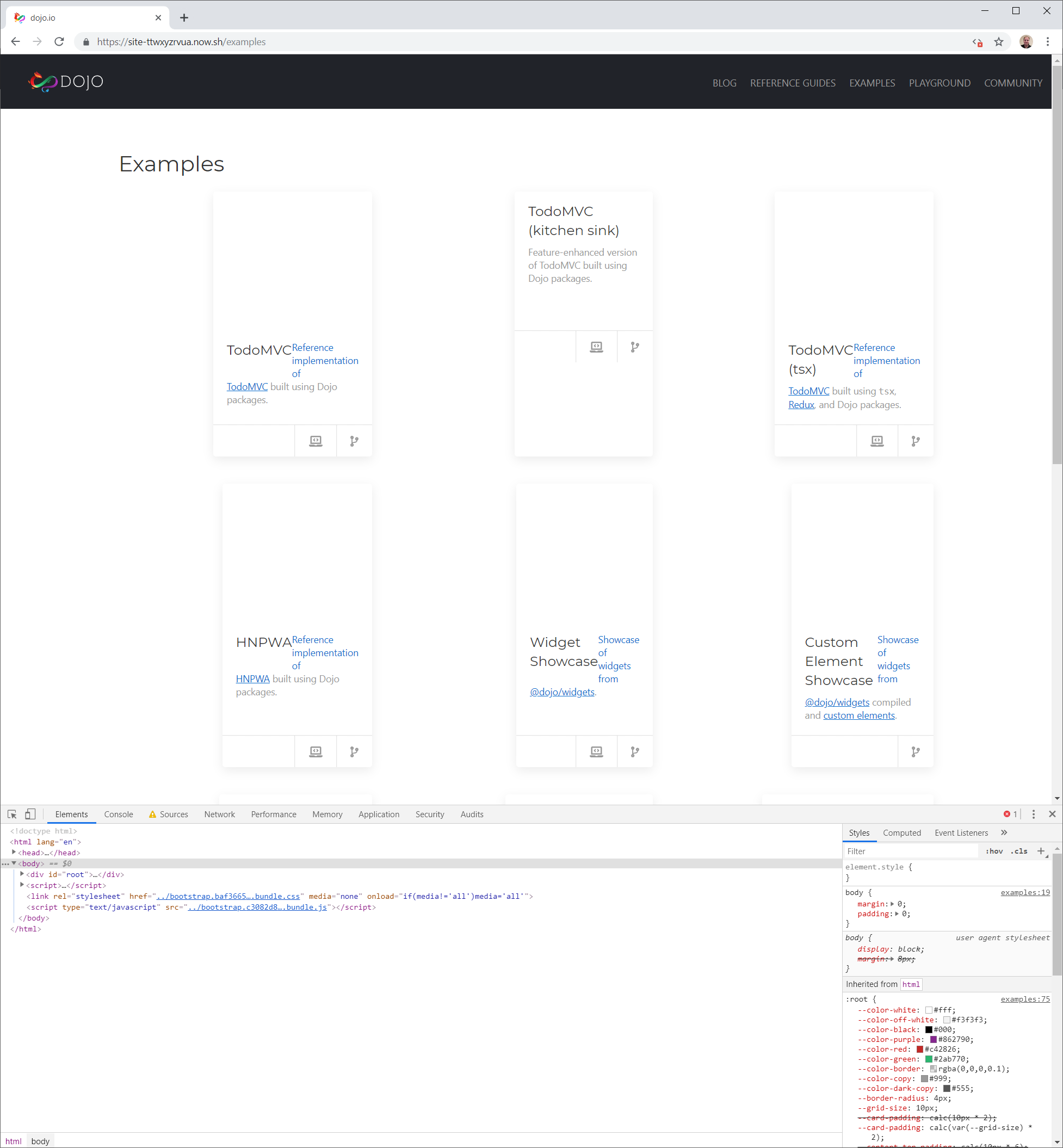
Task: Click the @dojo/widgets link in Widget Showcase
Action: (x=561, y=692)
